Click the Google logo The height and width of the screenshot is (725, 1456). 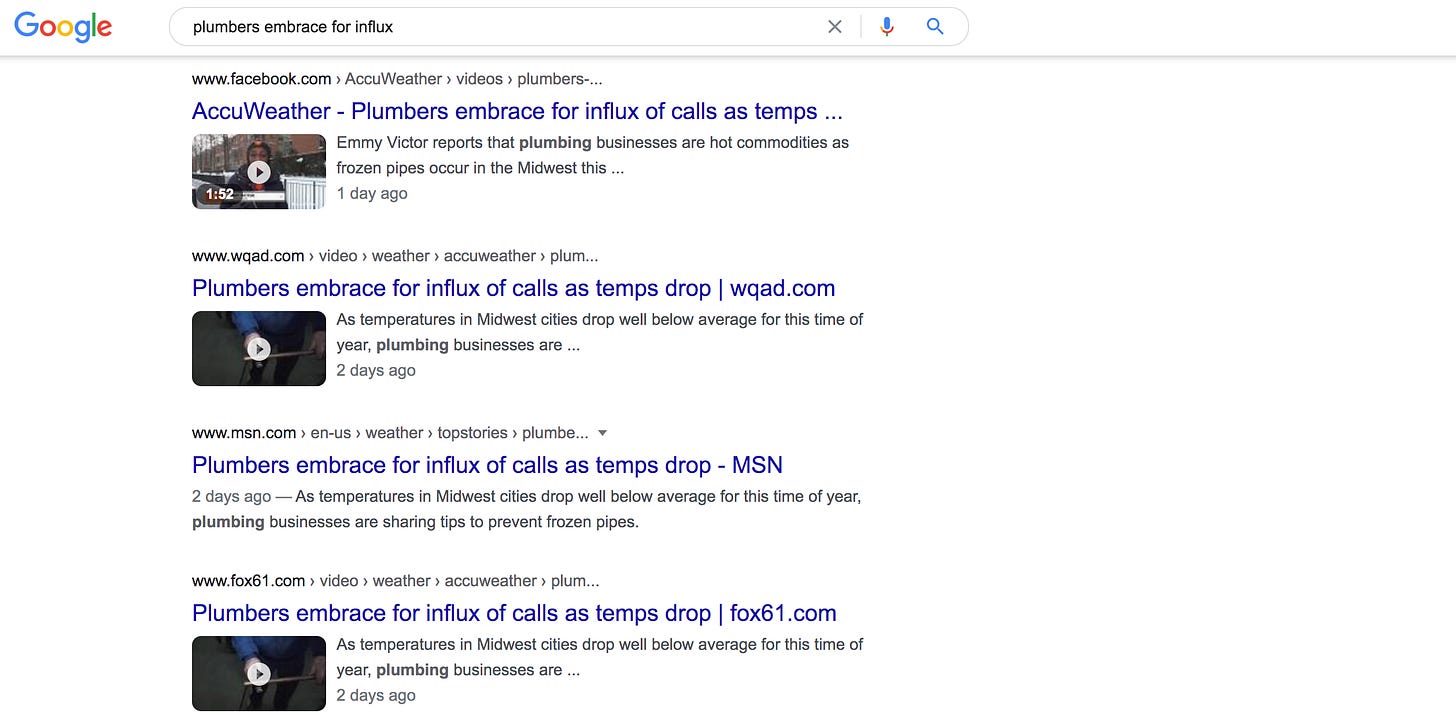tap(63, 27)
